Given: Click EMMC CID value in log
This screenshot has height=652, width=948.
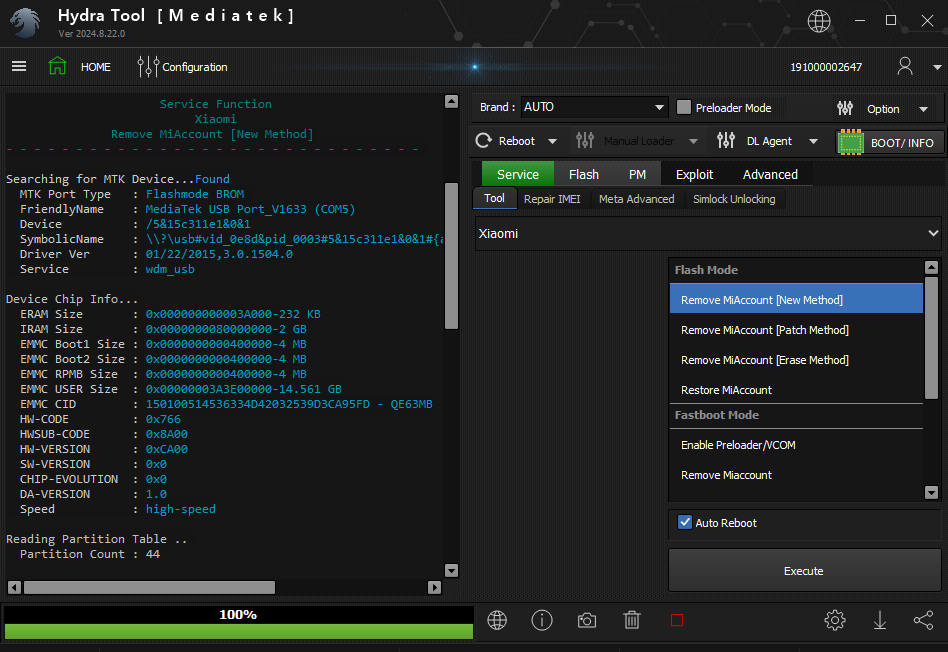Looking at the screenshot, I should pyautogui.click(x=289, y=404).
